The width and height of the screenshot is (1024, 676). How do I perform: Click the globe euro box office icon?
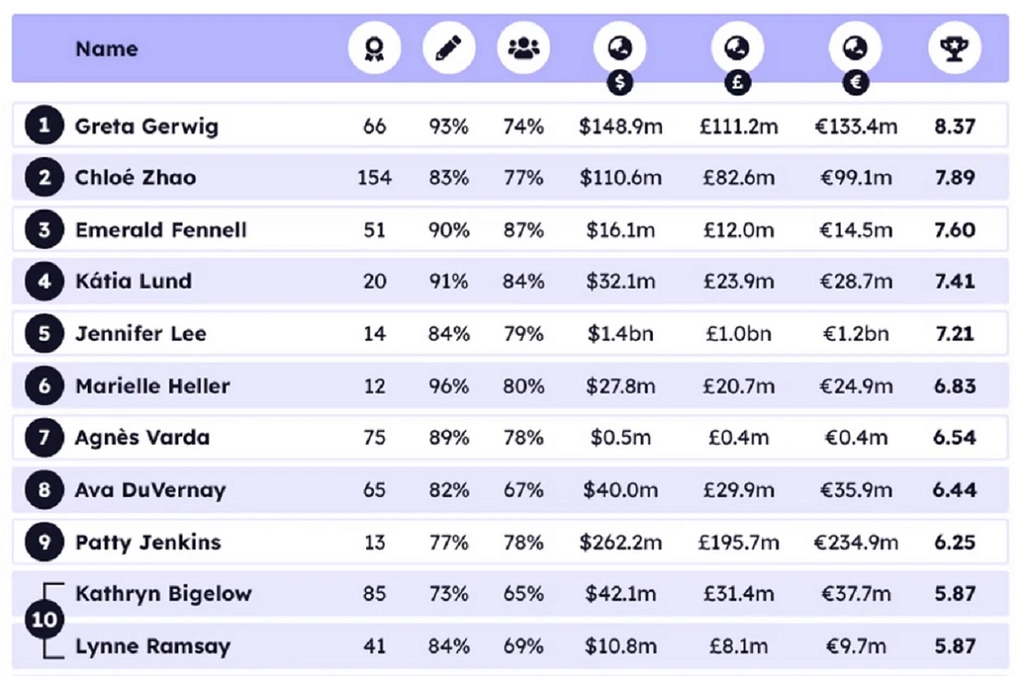click(856, 48)
